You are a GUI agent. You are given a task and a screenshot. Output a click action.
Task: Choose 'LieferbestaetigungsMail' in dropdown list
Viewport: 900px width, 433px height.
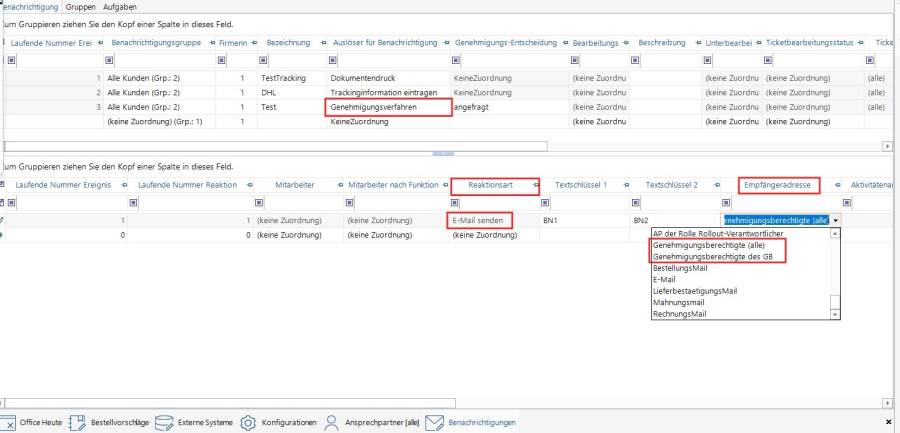tap(694, 291)
